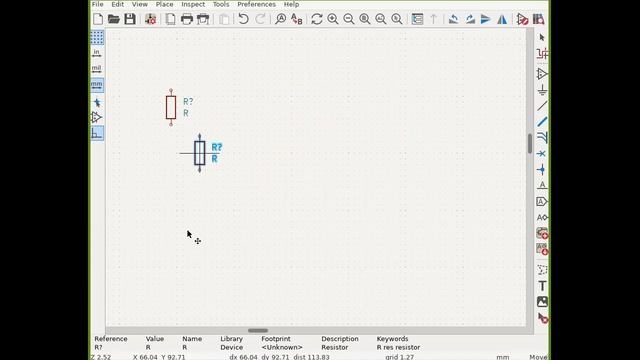Image resolution: width=640 pixels, height=360 pixels.
Task: Print the schematic
Action: coord(187,19)
